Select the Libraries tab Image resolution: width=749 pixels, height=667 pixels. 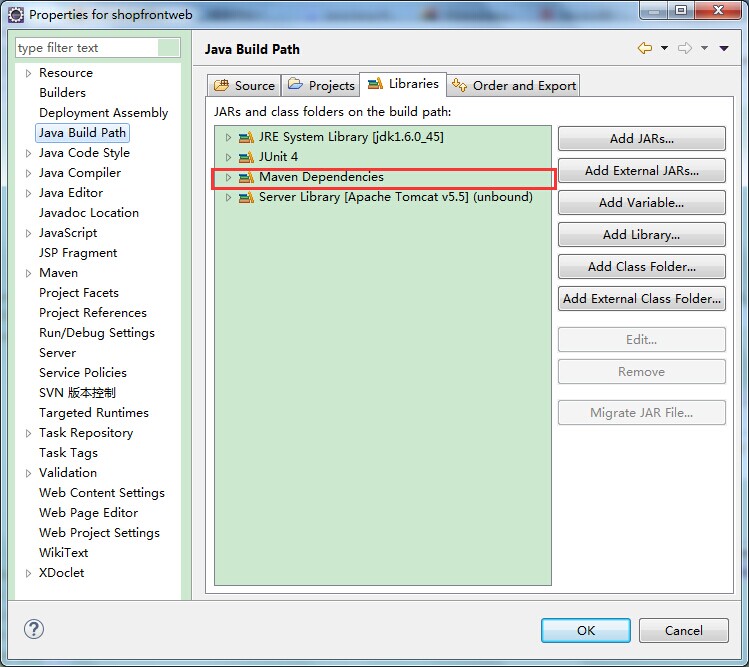pyautogui.click(x=403, y=84)
